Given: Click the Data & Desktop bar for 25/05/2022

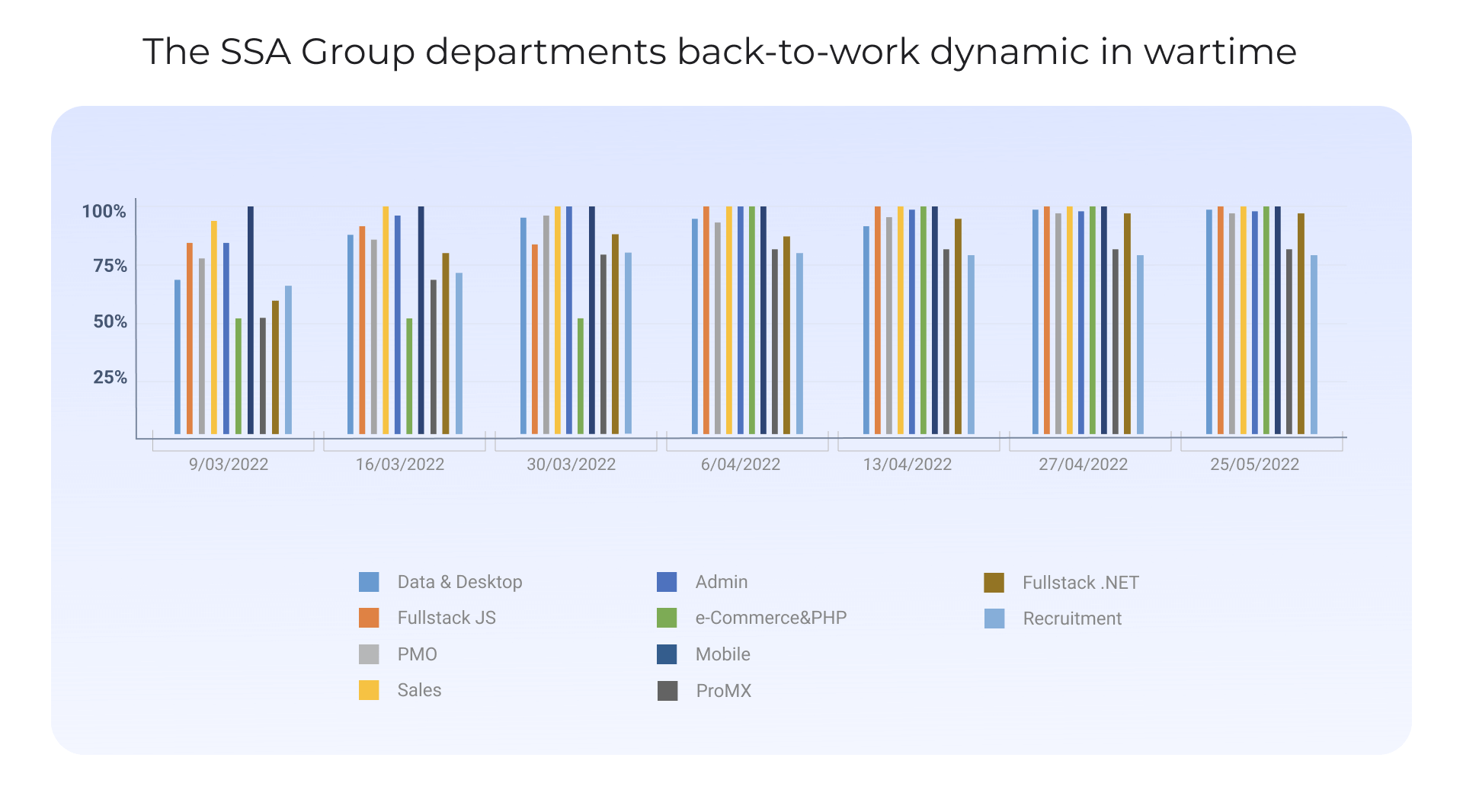Looking at the screenshot, I should [1209, 322].
